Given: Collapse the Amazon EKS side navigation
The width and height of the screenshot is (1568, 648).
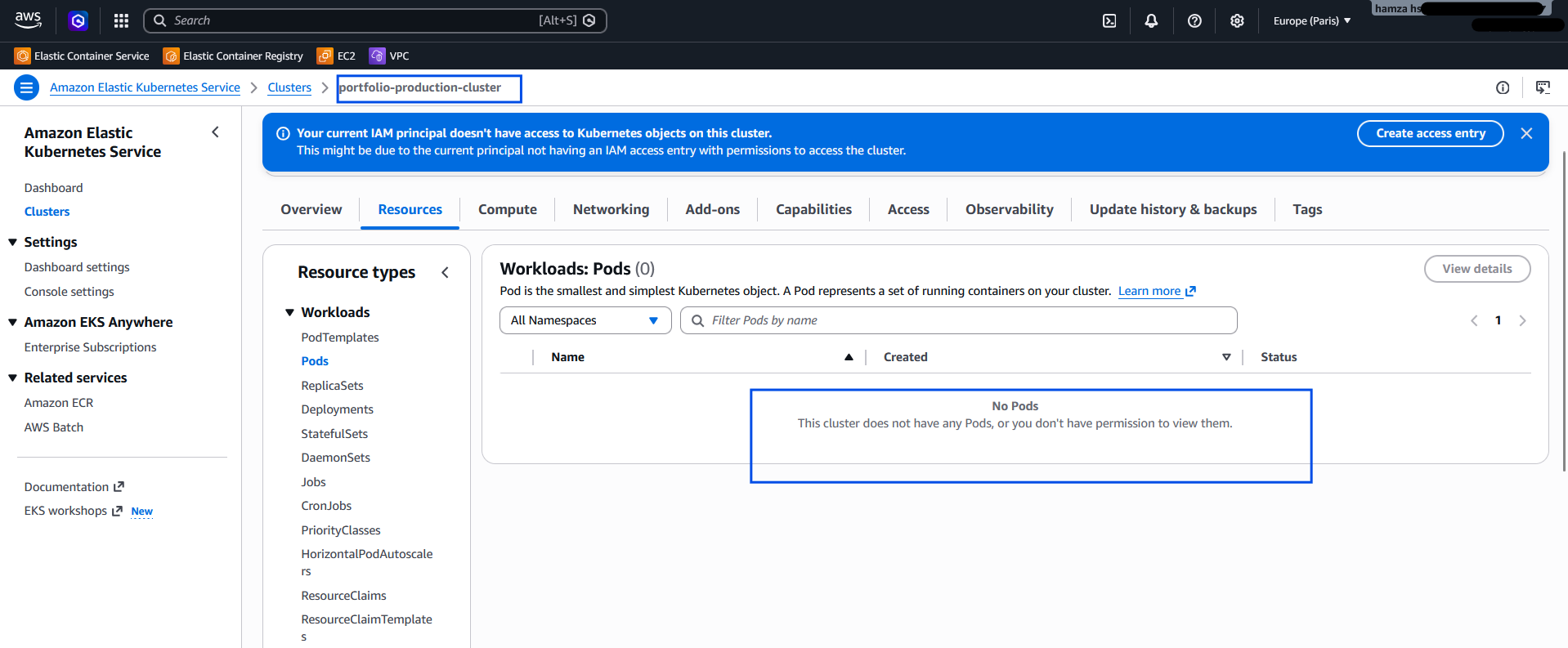Looking at the screenshot, I should 215,132.
